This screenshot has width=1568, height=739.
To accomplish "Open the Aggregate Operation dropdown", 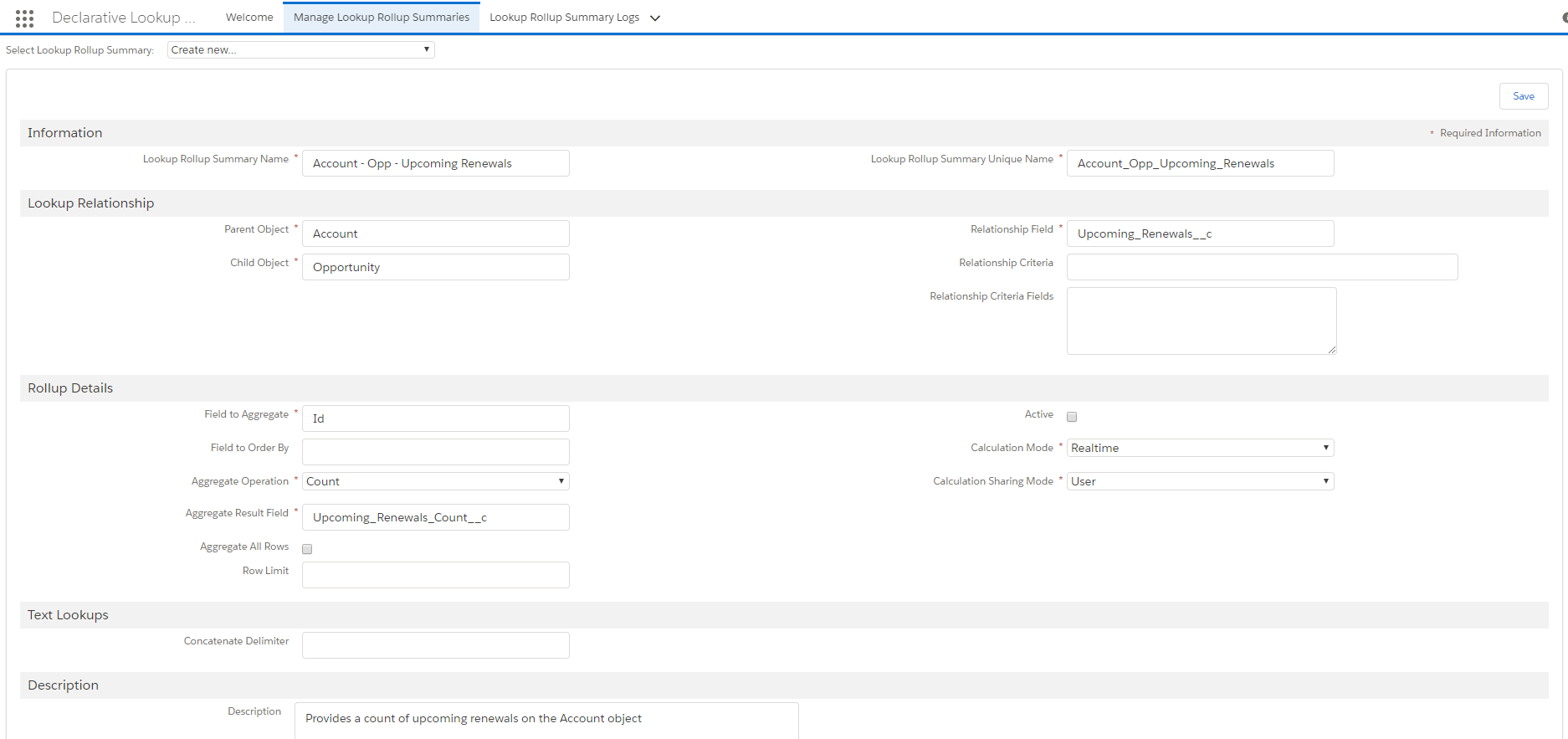I will (436, 481).
